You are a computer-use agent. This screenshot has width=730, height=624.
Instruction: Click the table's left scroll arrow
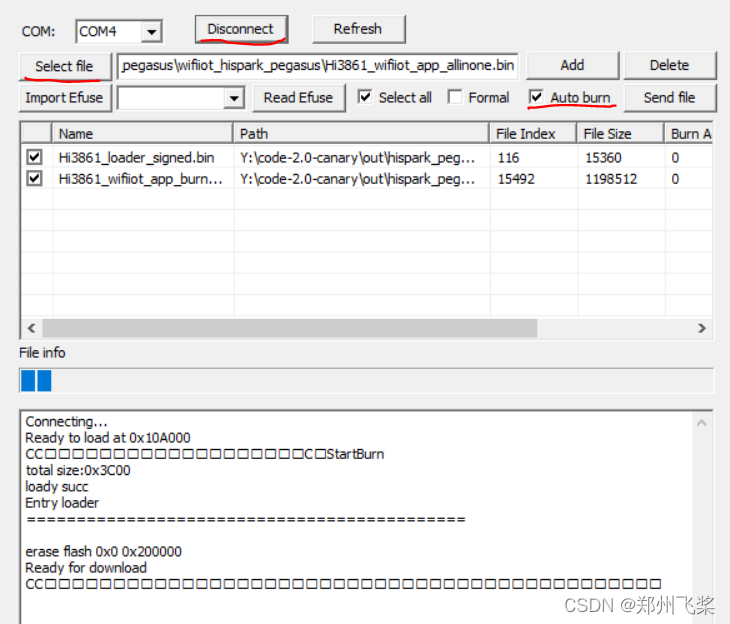point(31,328)
